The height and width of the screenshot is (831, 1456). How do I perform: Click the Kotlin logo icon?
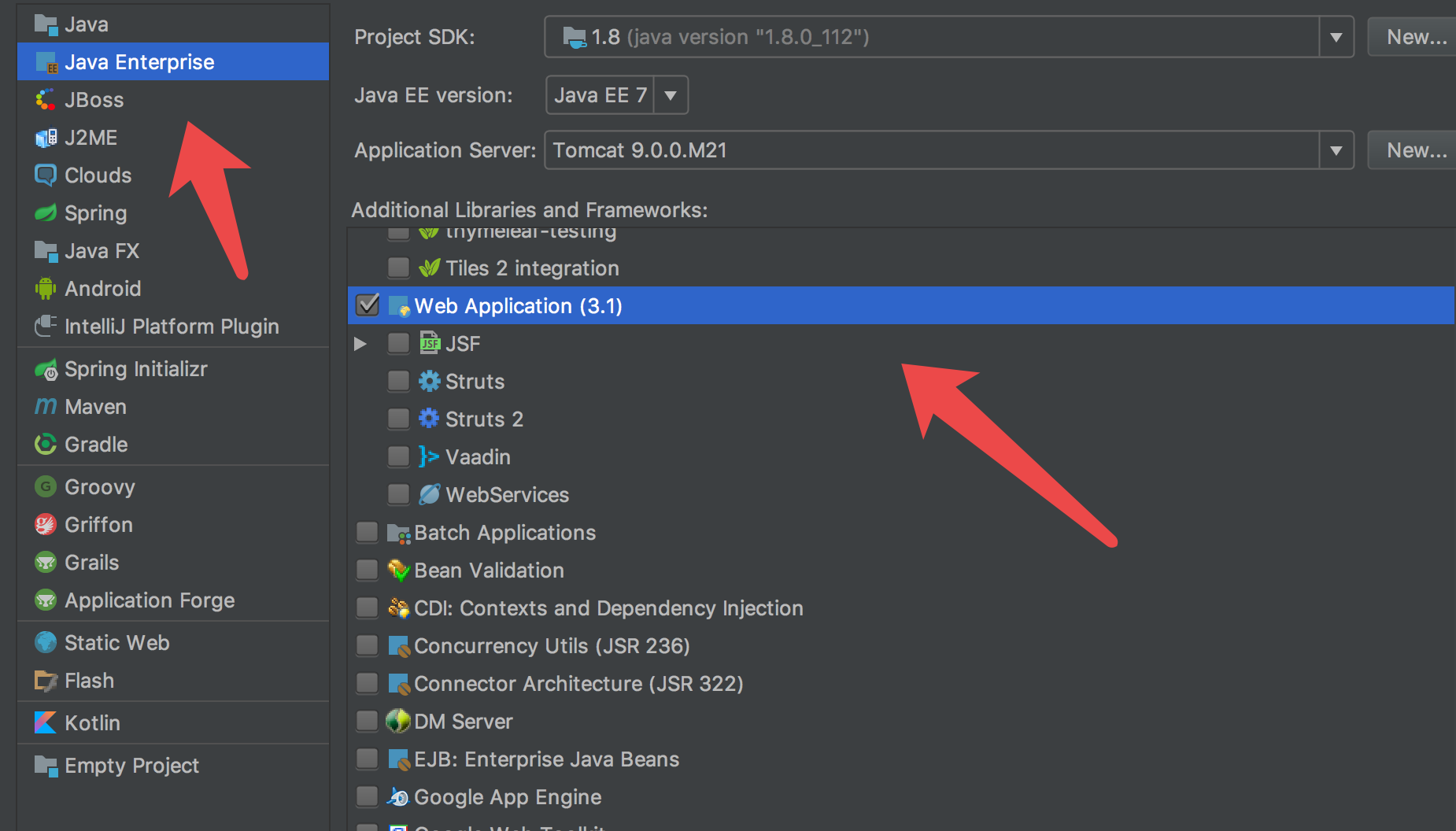pyautogui.click(x=46, y=722)
